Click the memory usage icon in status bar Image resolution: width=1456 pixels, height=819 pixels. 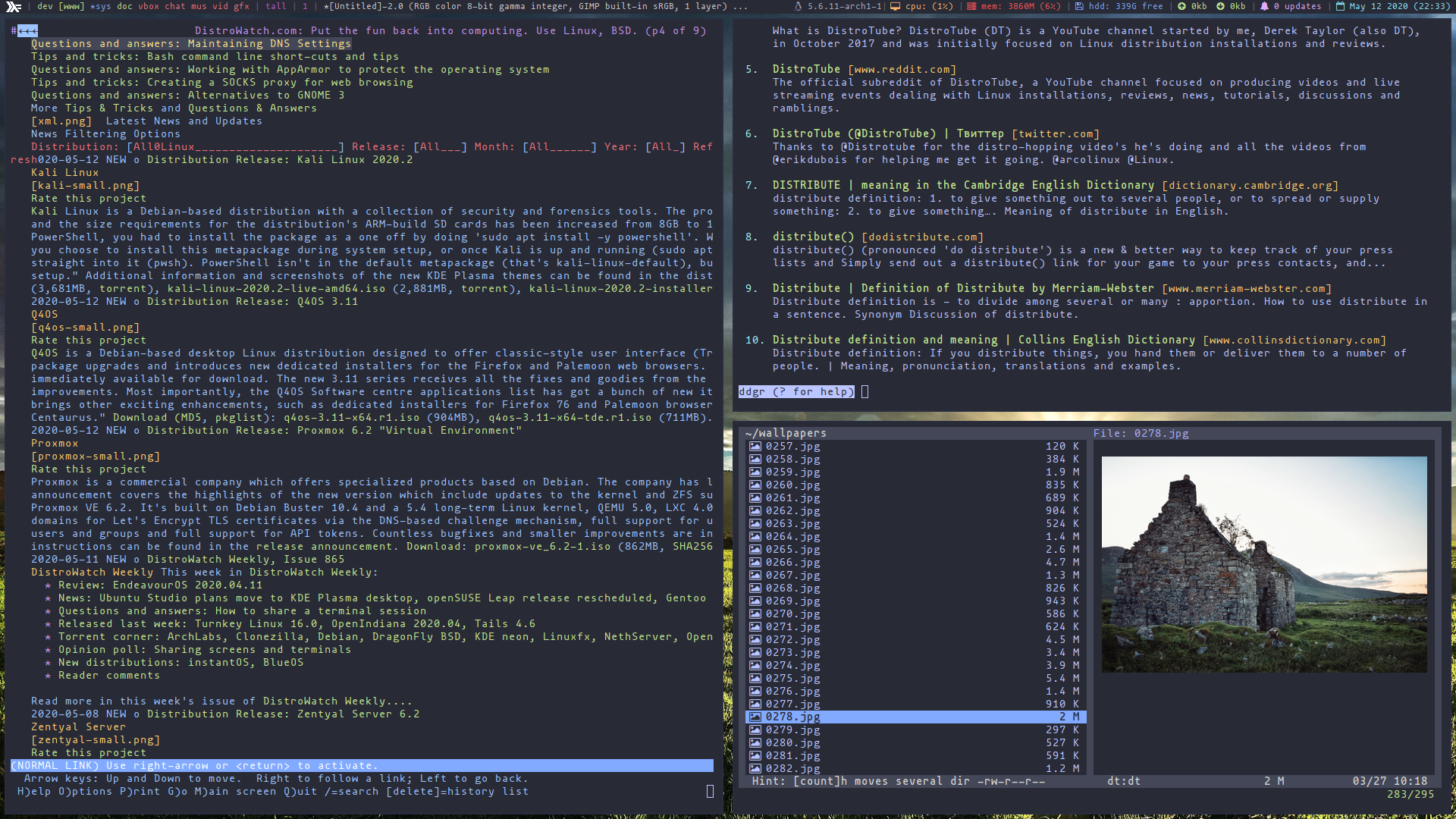click(971, 6)
